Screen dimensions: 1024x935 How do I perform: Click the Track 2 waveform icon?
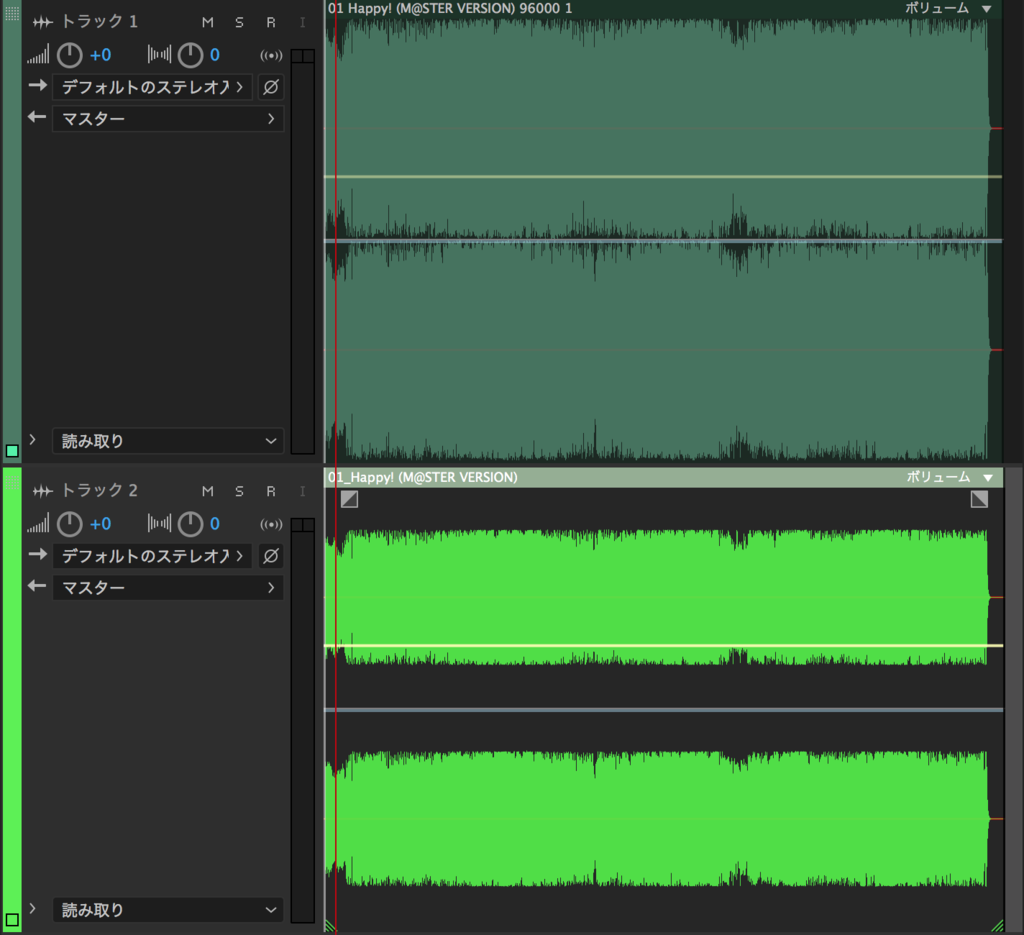pos(42,492)
